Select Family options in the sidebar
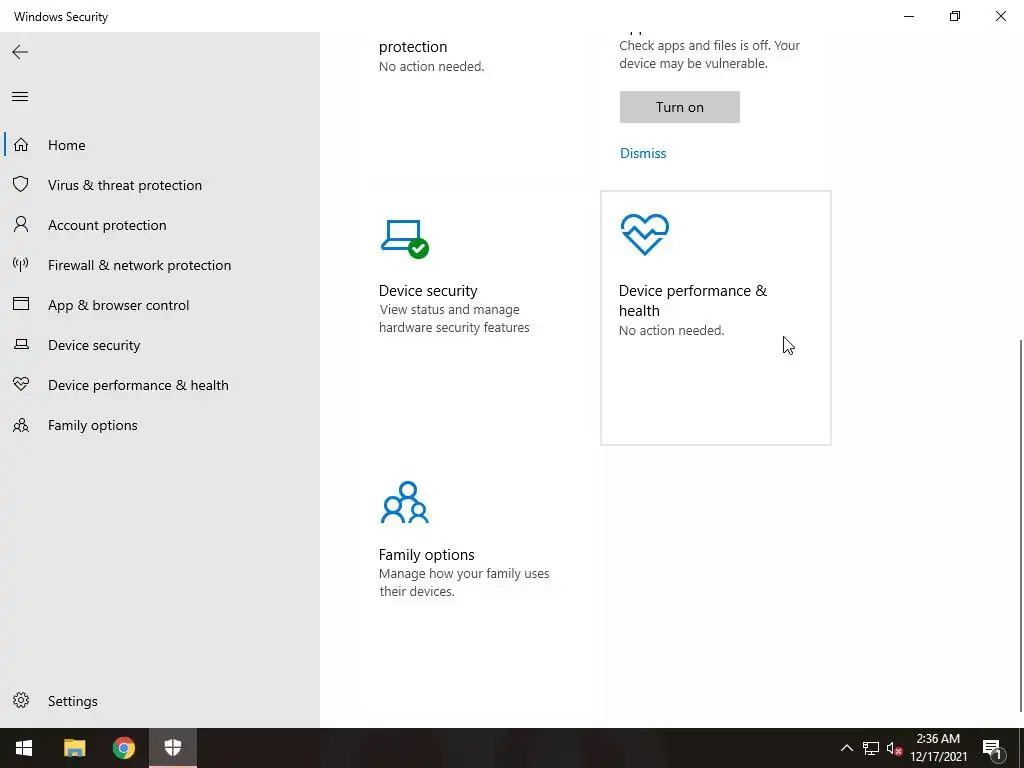Image resolution: width=1024 pixels, height=768 pixels. [92, 425]
